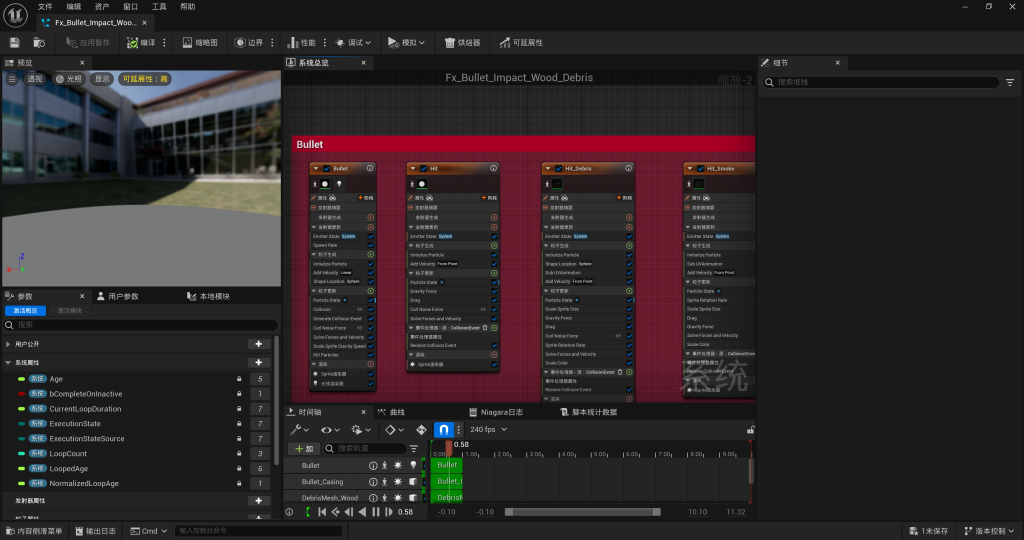Toggle Spawn Rate module checkbox in Bullet

[x=371, y=245]
